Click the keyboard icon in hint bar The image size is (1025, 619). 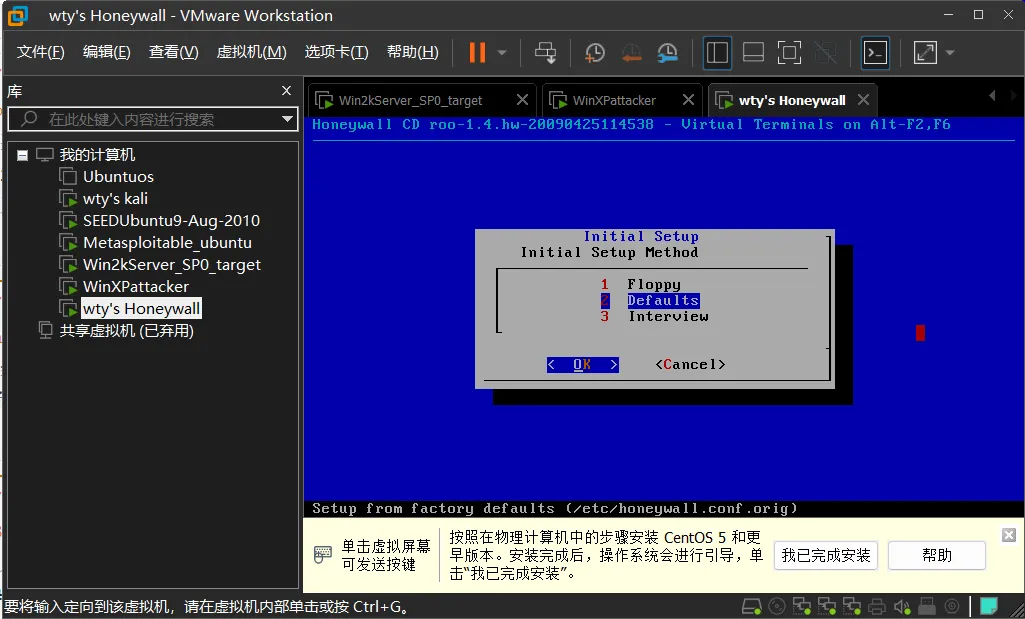pyautogui.click(x=323, y=555)
